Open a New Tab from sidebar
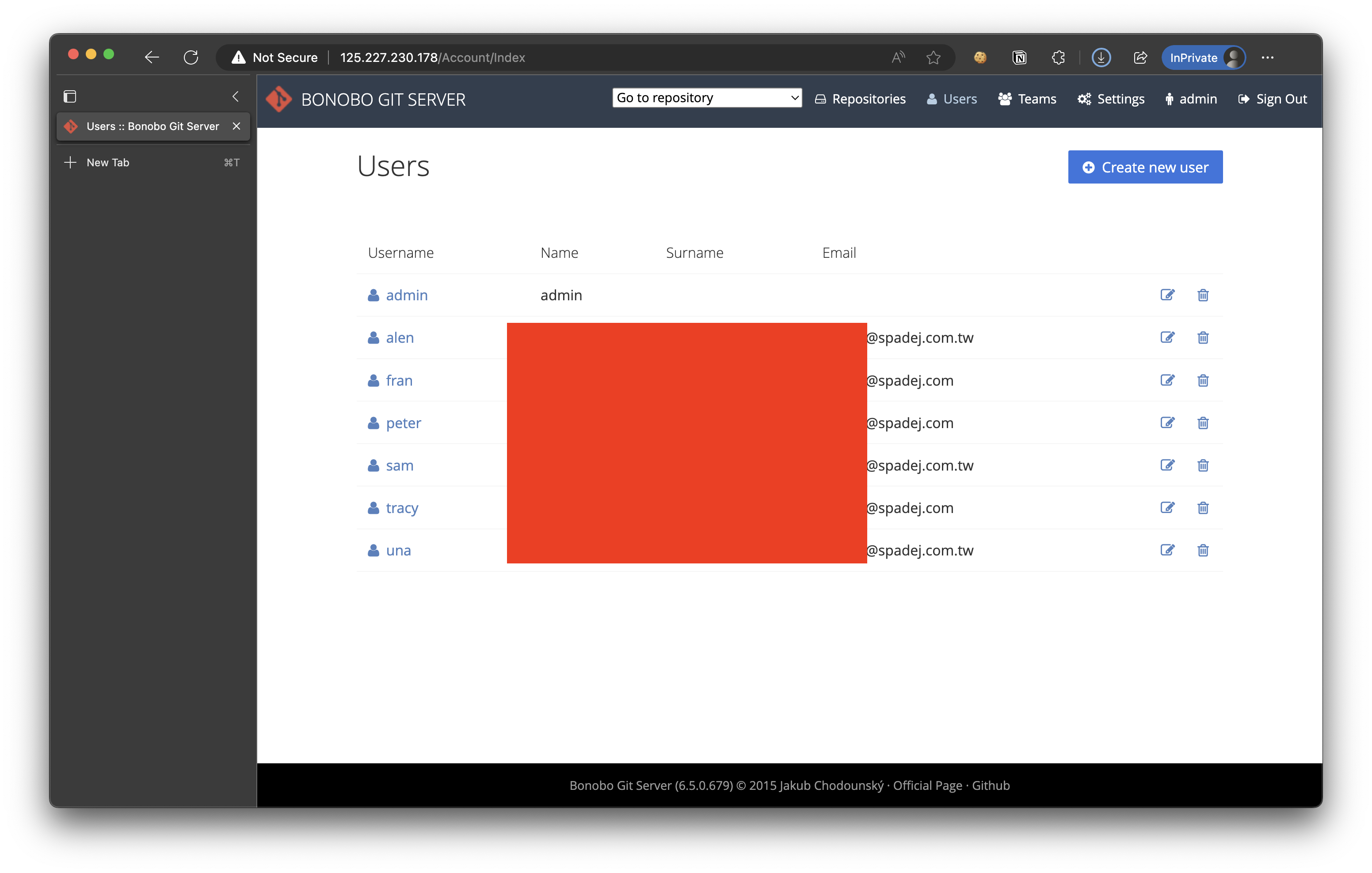The height and width of the screenshot is (873, 1372). point(152,162)
